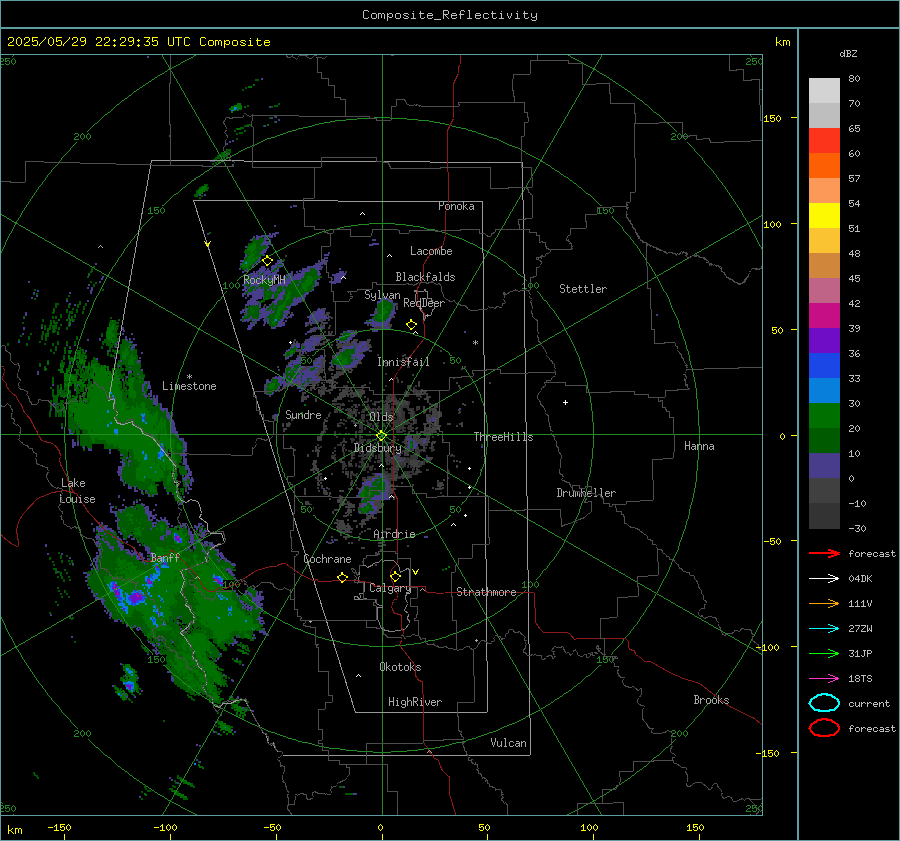Click the RockyMH map label

tap(264, 280)
